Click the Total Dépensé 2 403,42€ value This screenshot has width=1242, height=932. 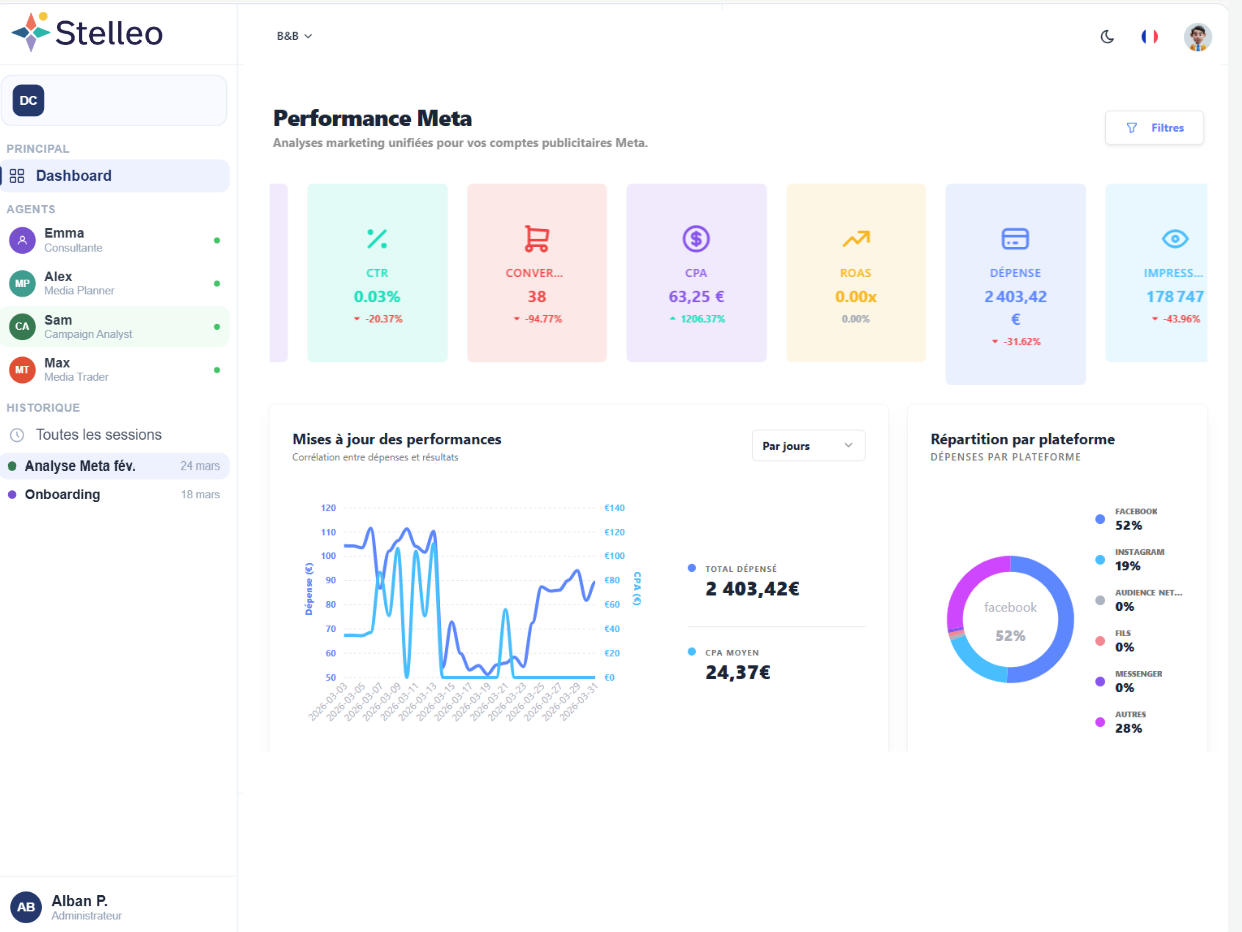[x=752, y=589]
